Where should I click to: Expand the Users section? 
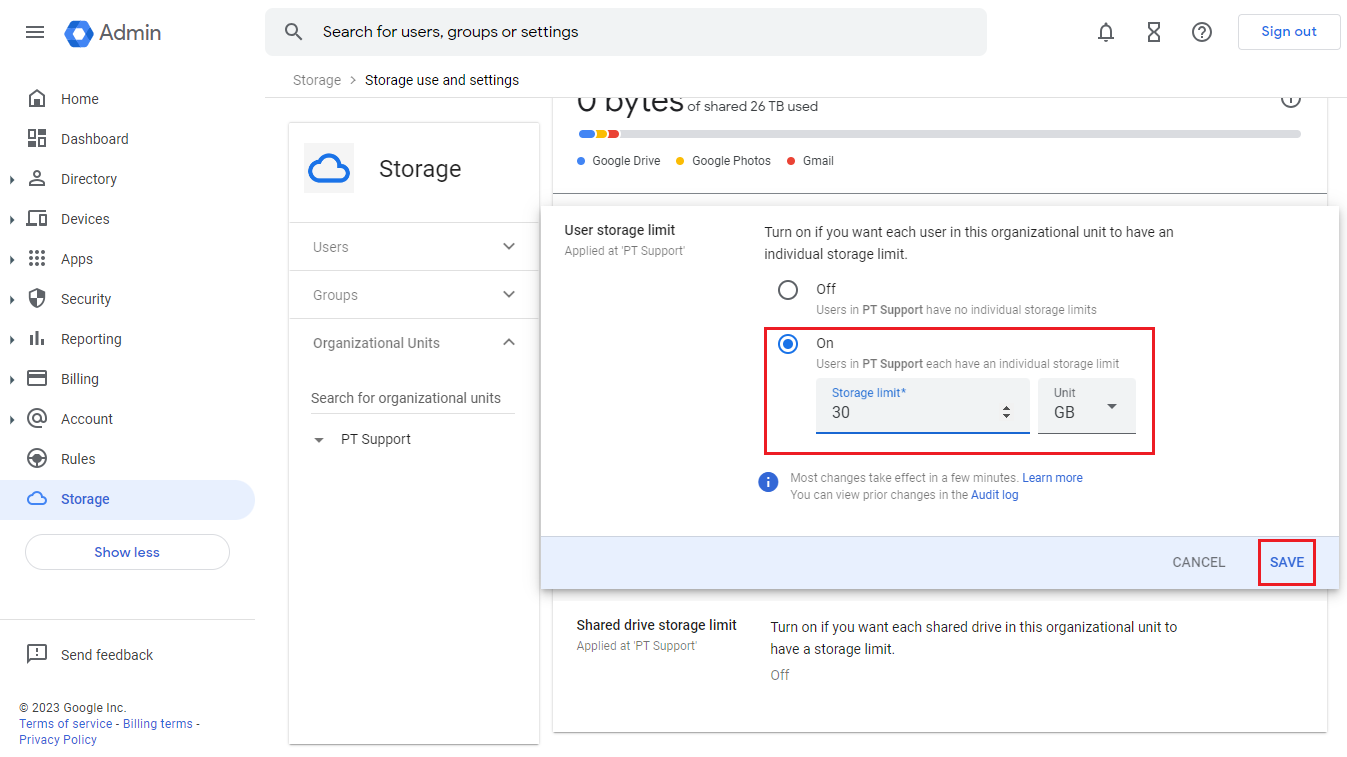pos(508,246)
